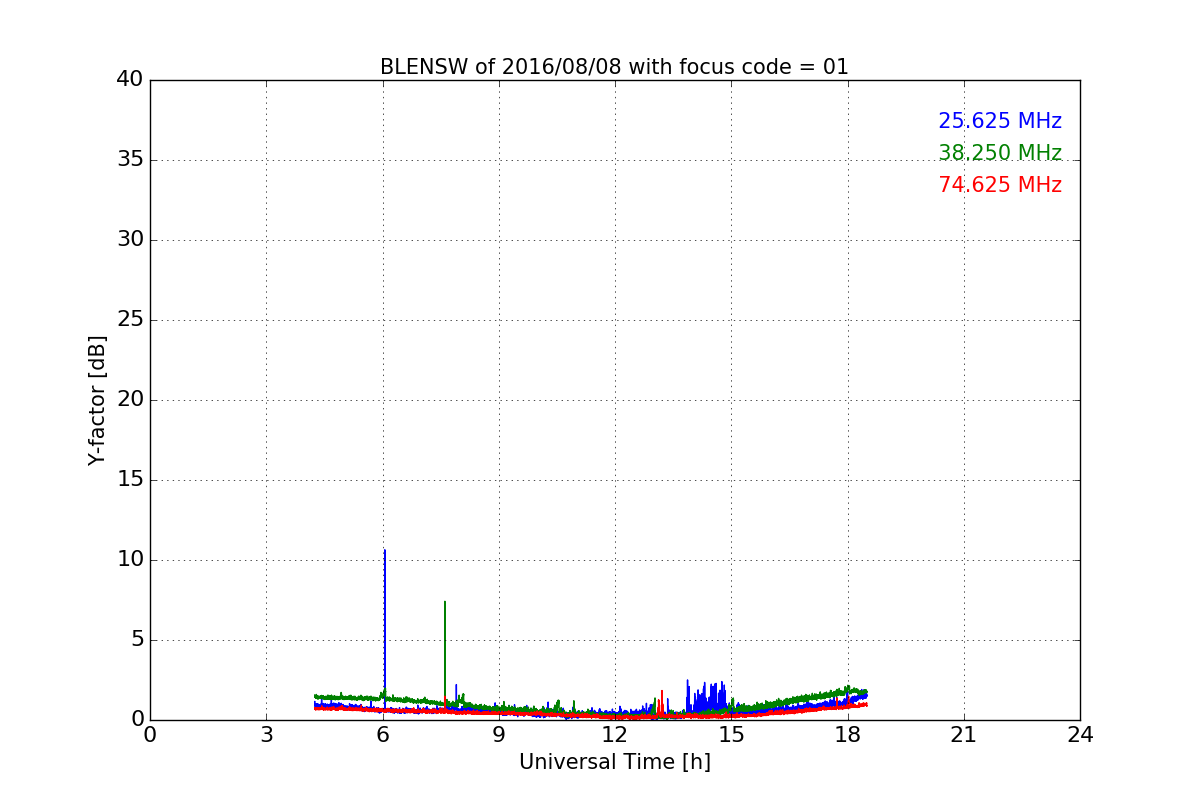Click the 25.625 MHz legend label
Image resolution: width=1200 pixels, height=800 pixels.
pos(999,121)
